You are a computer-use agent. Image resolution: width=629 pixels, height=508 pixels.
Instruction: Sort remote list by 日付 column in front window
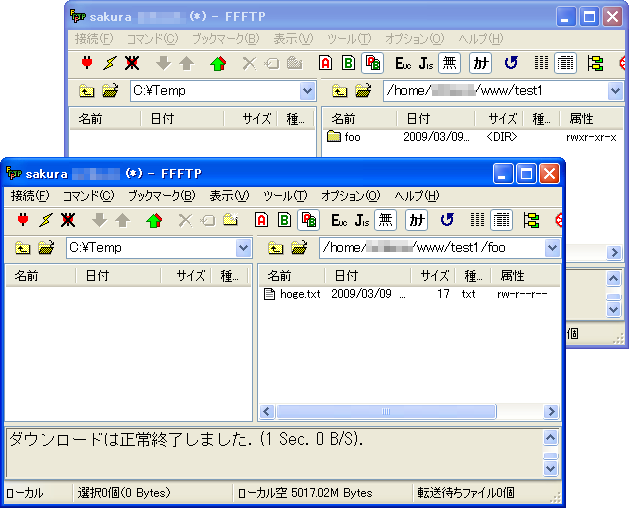(367, 276)
